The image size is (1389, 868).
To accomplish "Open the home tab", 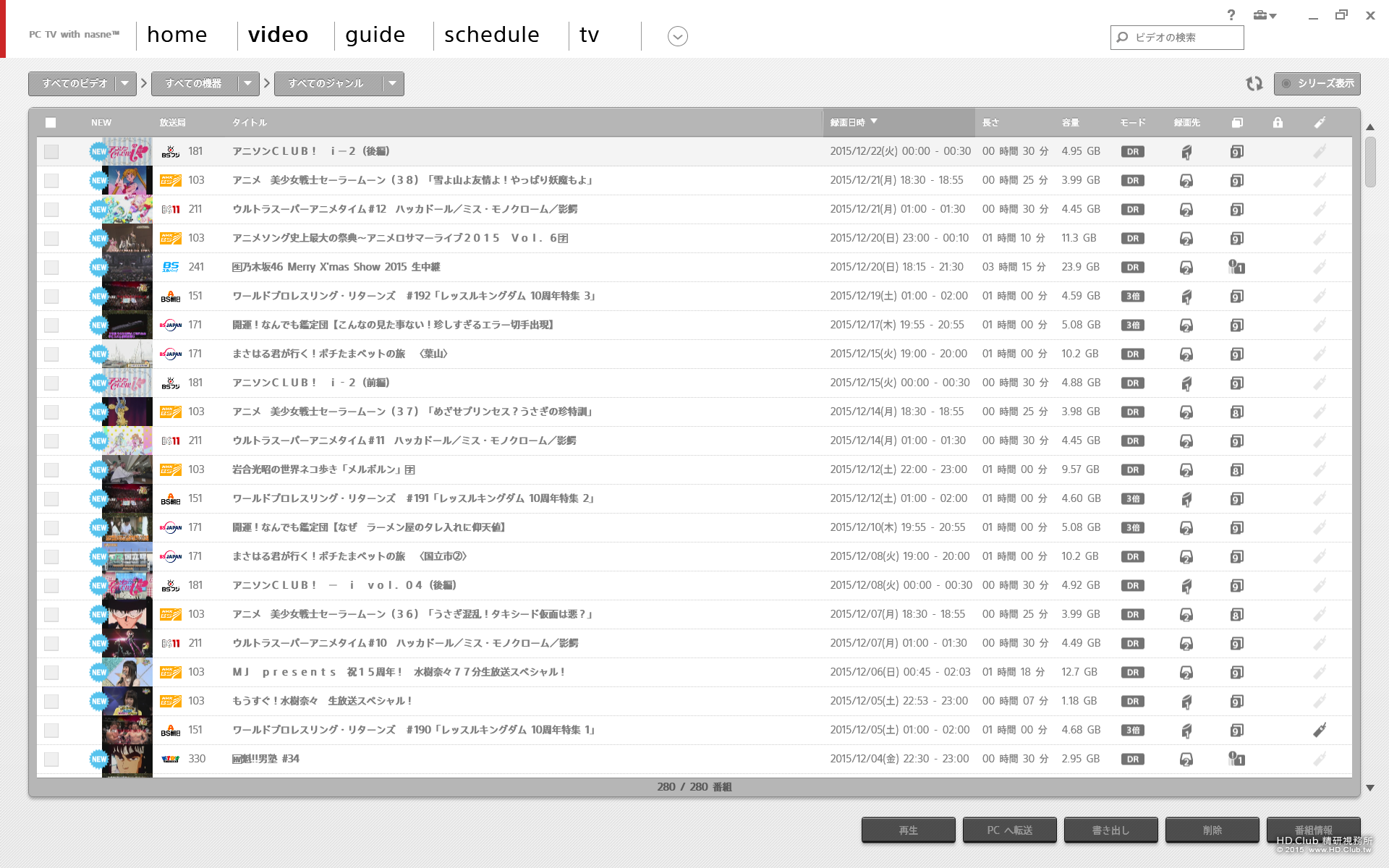I will pyautogui.click(x=177, y=35).
